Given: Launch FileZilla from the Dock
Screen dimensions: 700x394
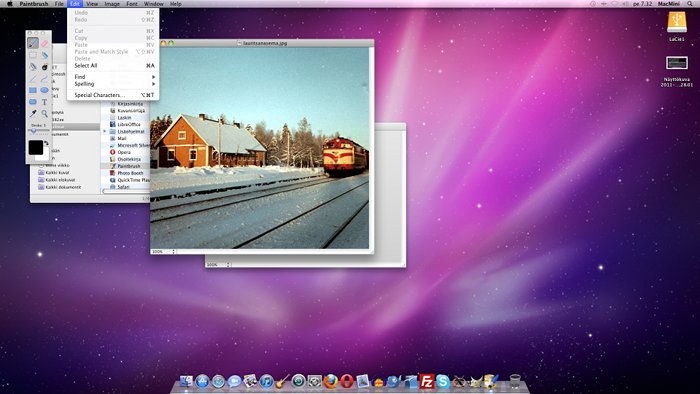Looking at the screenshot, I should click(x=427, y=382).
